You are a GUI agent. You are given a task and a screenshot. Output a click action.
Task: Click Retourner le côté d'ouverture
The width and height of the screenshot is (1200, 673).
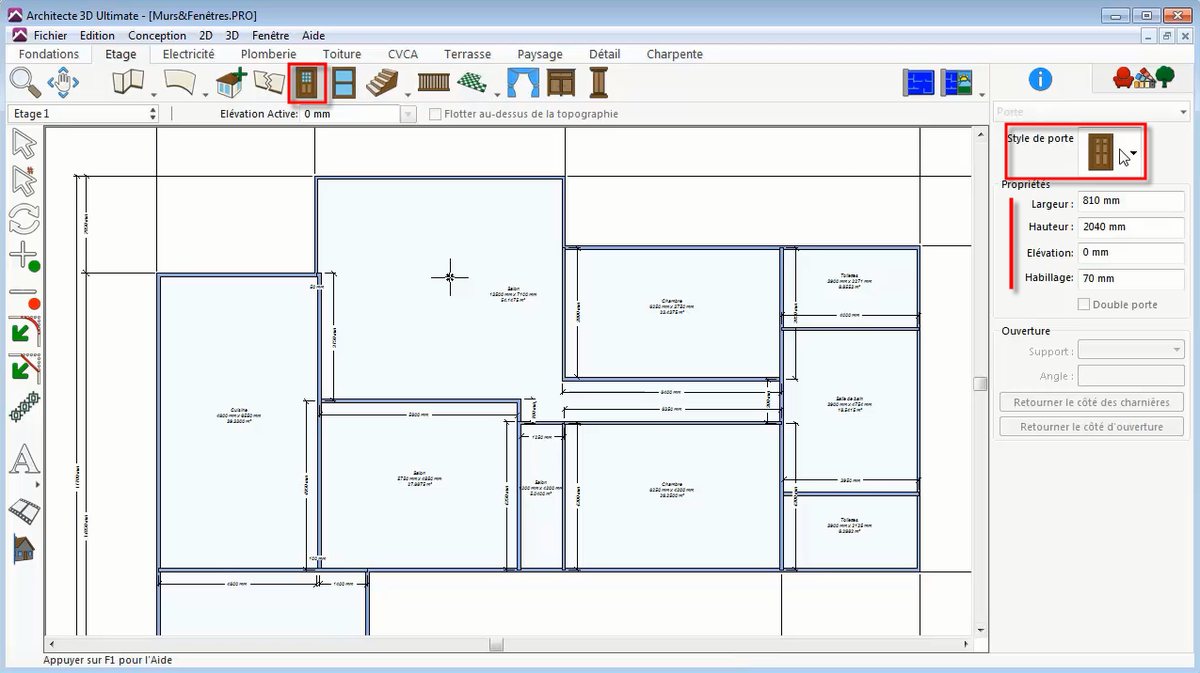click(x=1091, y=426)
